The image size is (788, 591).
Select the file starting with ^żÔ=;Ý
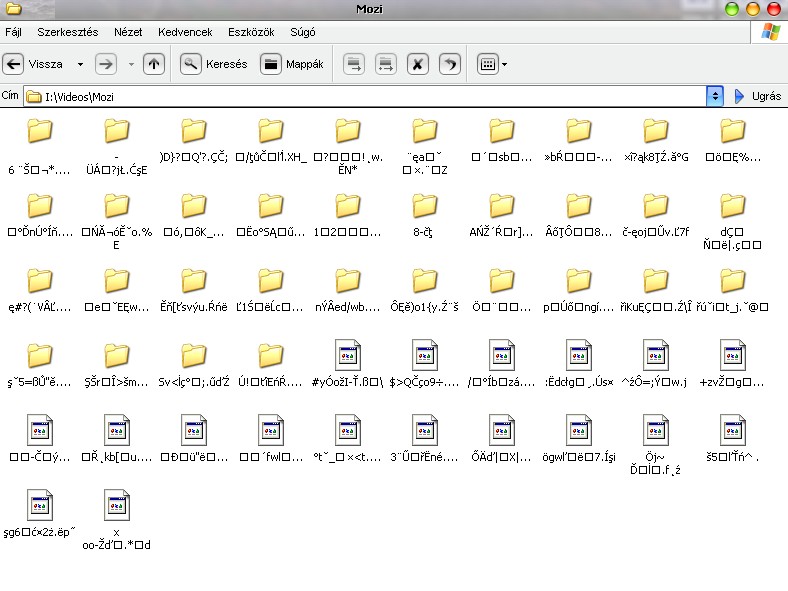pos(656,364)
